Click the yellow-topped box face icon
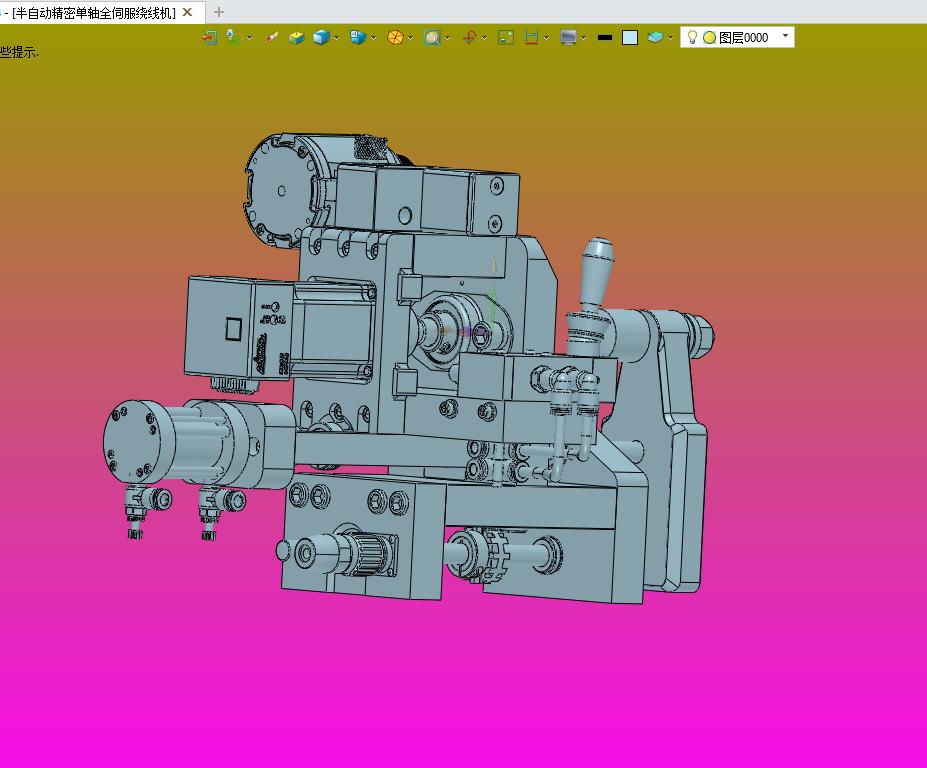The width and height of the screenshot is (927, 768). [x=296, y=38]
